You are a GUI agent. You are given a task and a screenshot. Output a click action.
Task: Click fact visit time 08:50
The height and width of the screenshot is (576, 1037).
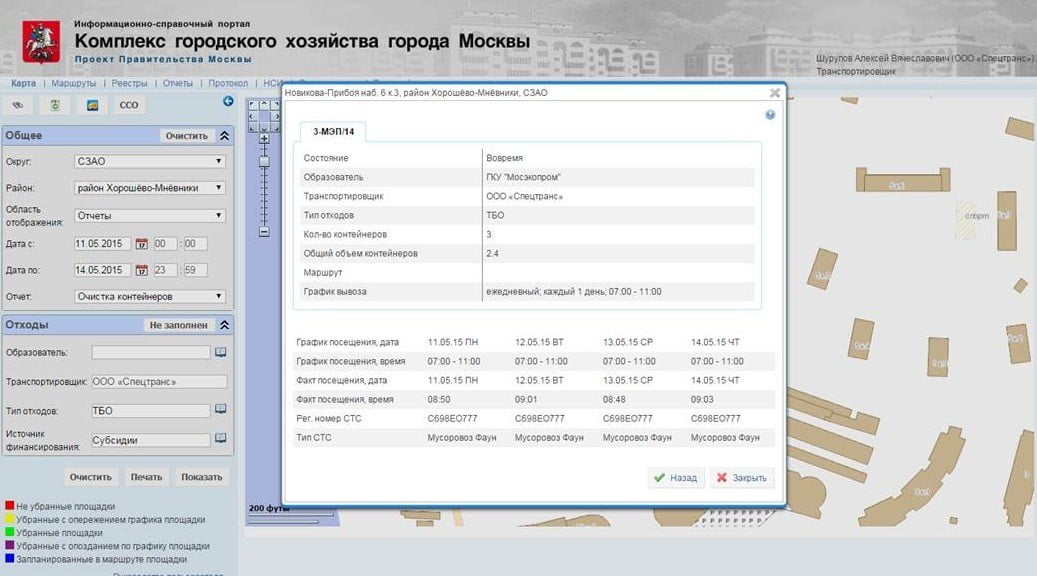[439, 399]
